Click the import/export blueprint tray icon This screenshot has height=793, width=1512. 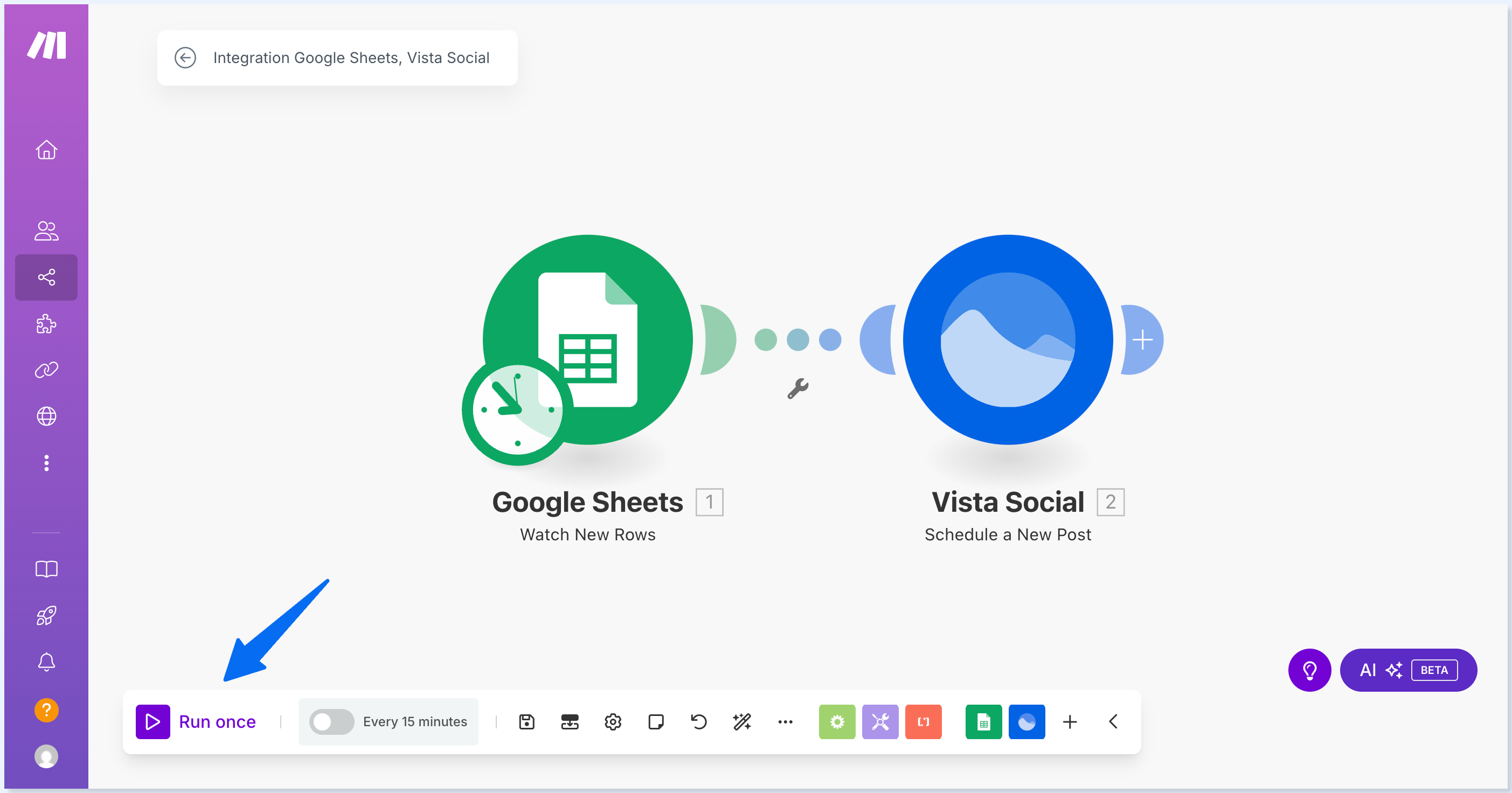(x=570, y=721)
